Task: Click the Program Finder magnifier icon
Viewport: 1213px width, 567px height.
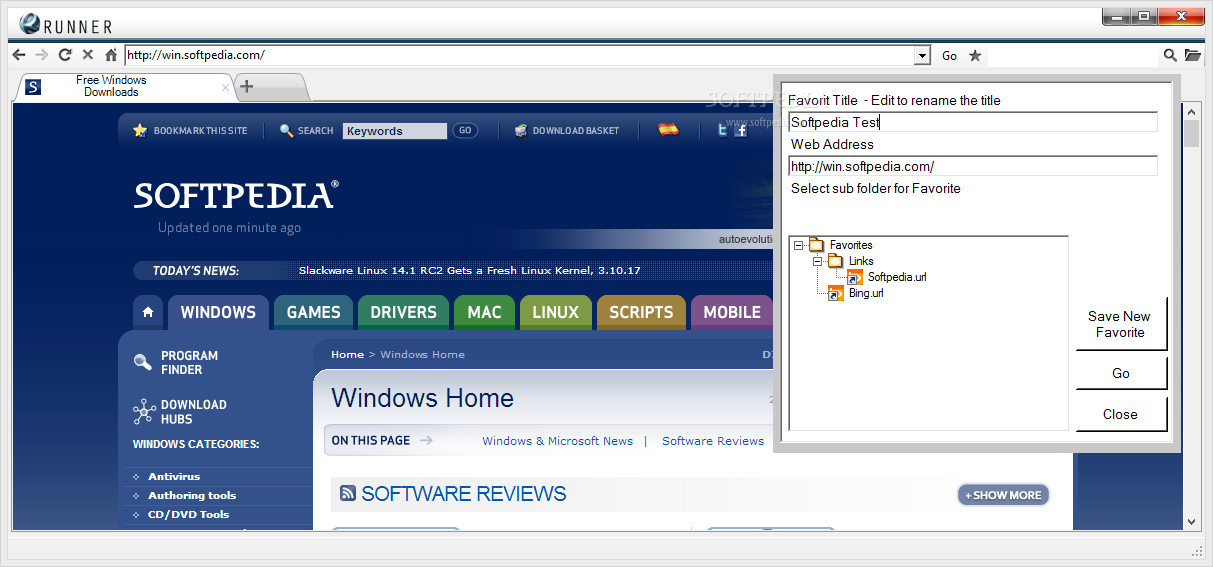Action: (143, 362)
